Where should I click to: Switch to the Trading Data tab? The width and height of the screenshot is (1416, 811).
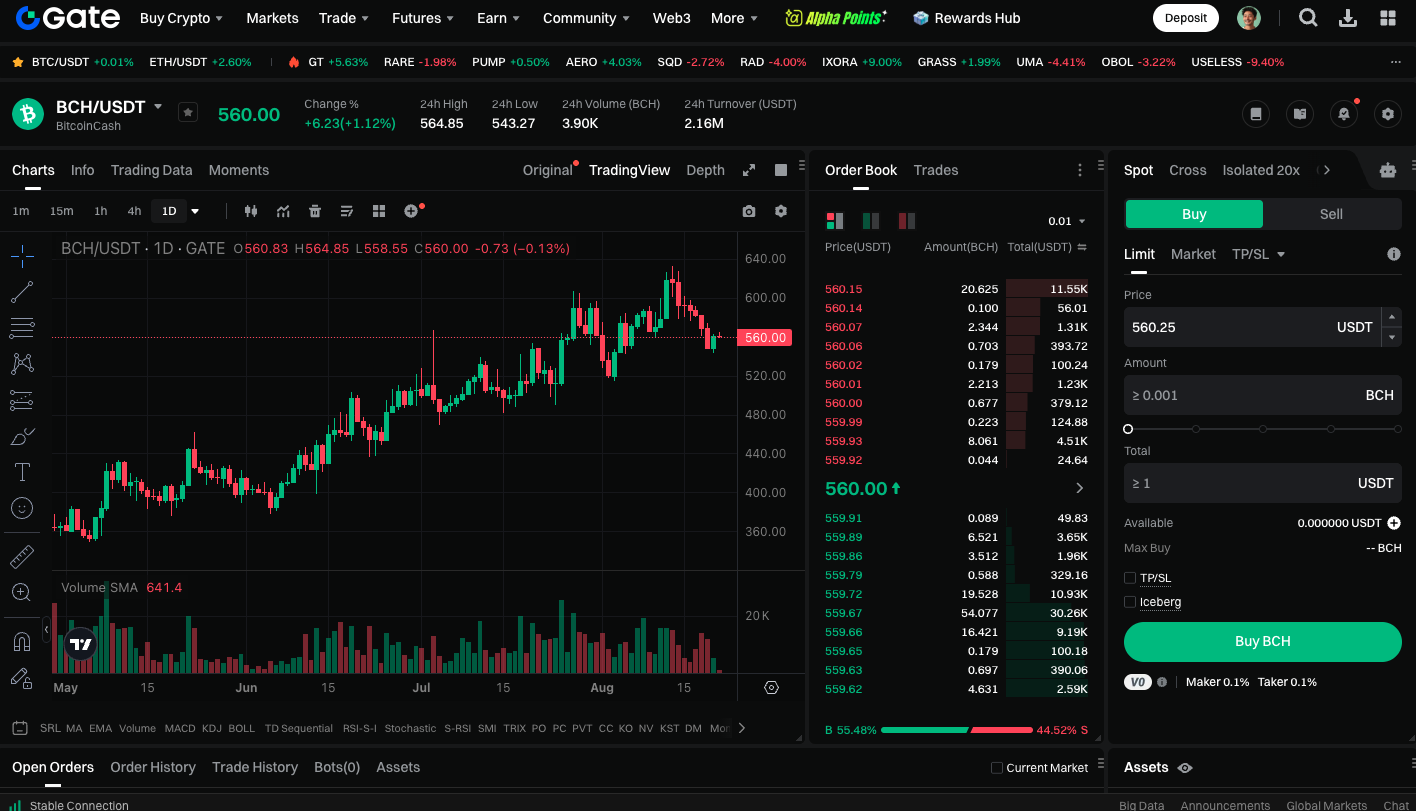(x=151, y=170)
